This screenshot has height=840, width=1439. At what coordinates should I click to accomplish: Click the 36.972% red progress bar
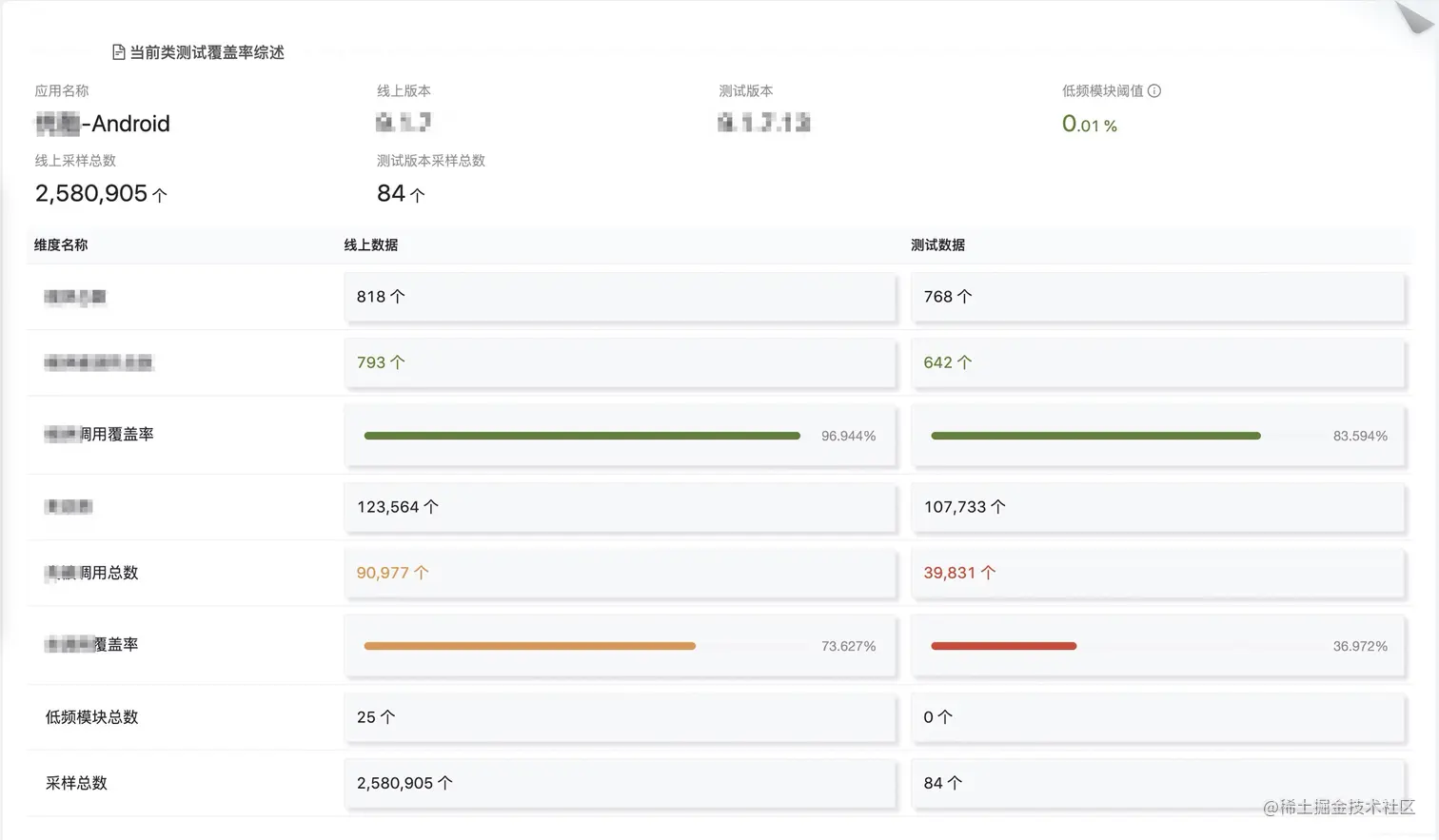pos(1004,646)
